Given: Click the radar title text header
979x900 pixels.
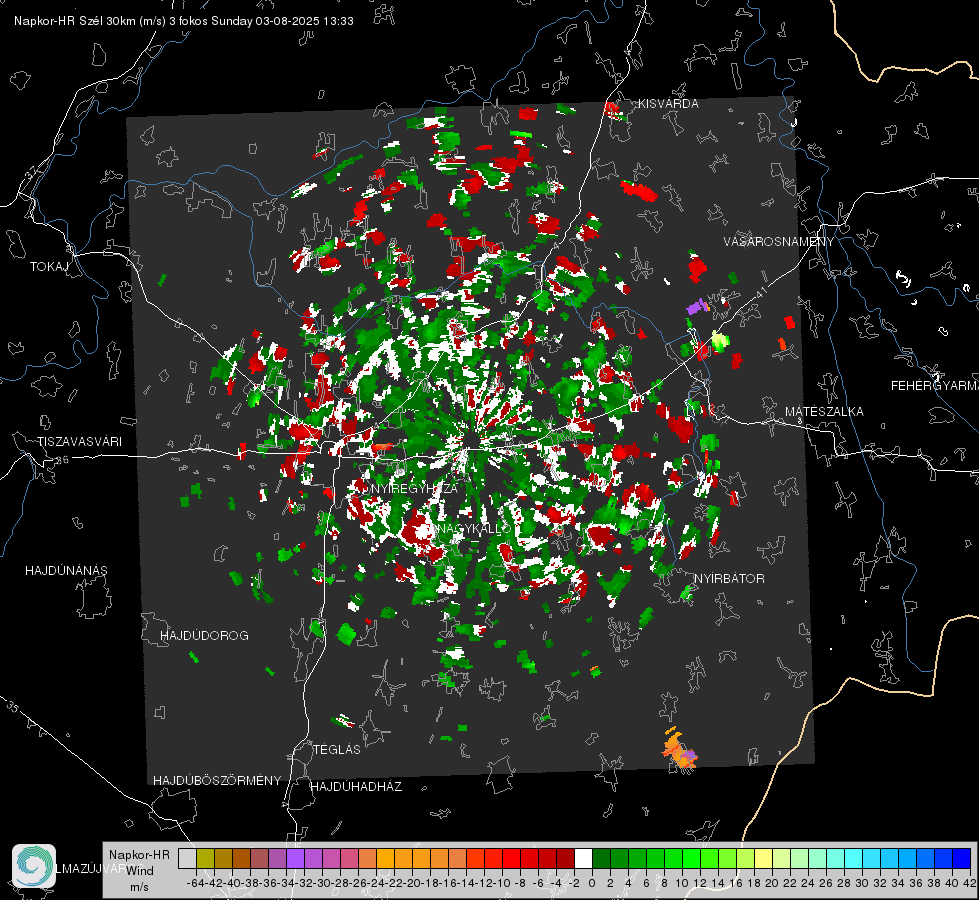Looking at the screenshot, I should (x=184, y=21).
